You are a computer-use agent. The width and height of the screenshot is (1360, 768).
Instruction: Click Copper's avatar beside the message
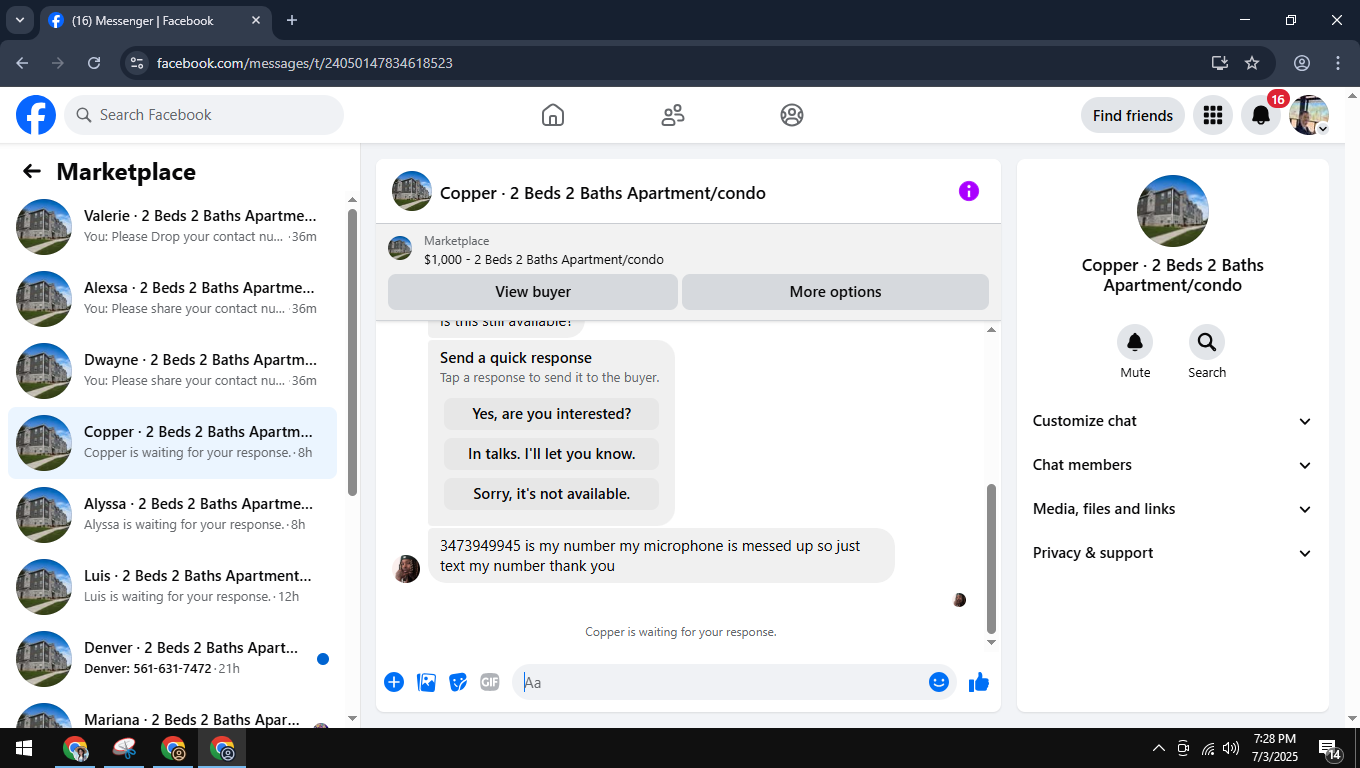(x=407, y=569)
